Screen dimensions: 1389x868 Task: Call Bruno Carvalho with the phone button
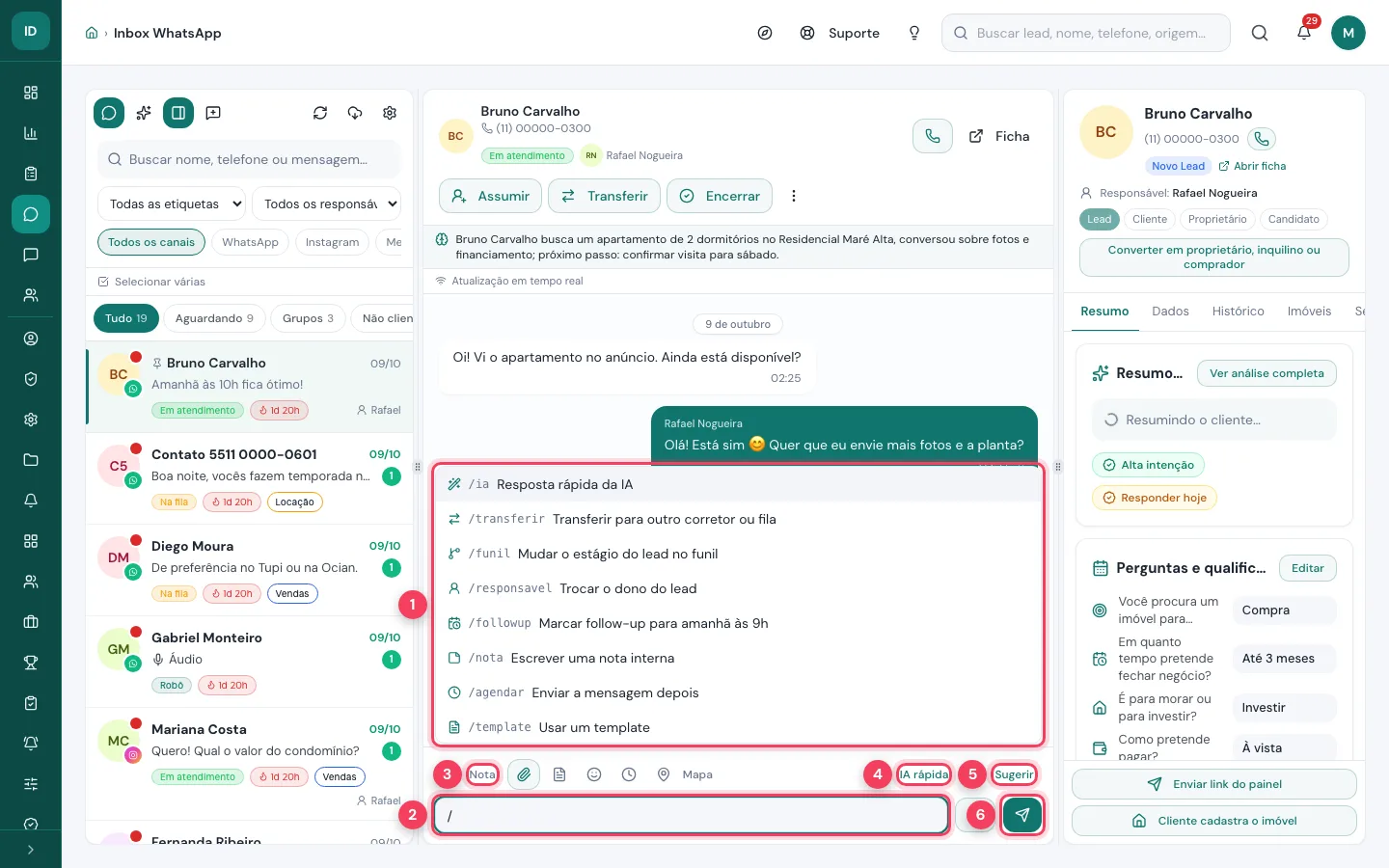(933, 136)
